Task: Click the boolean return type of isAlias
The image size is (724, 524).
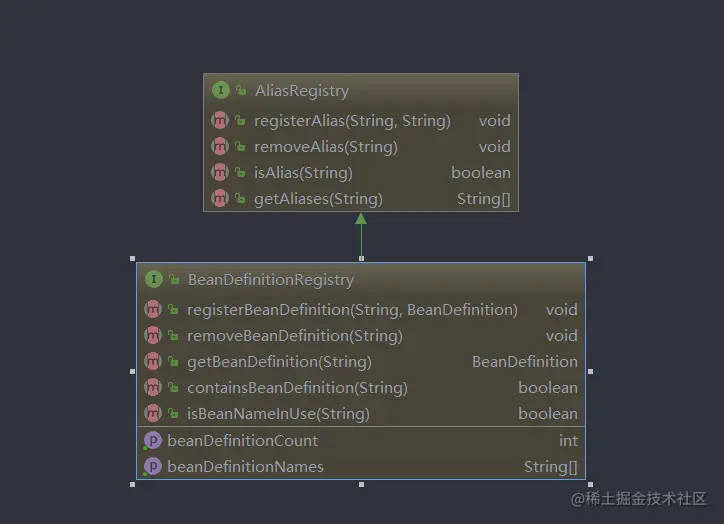Action: [481, 172]
